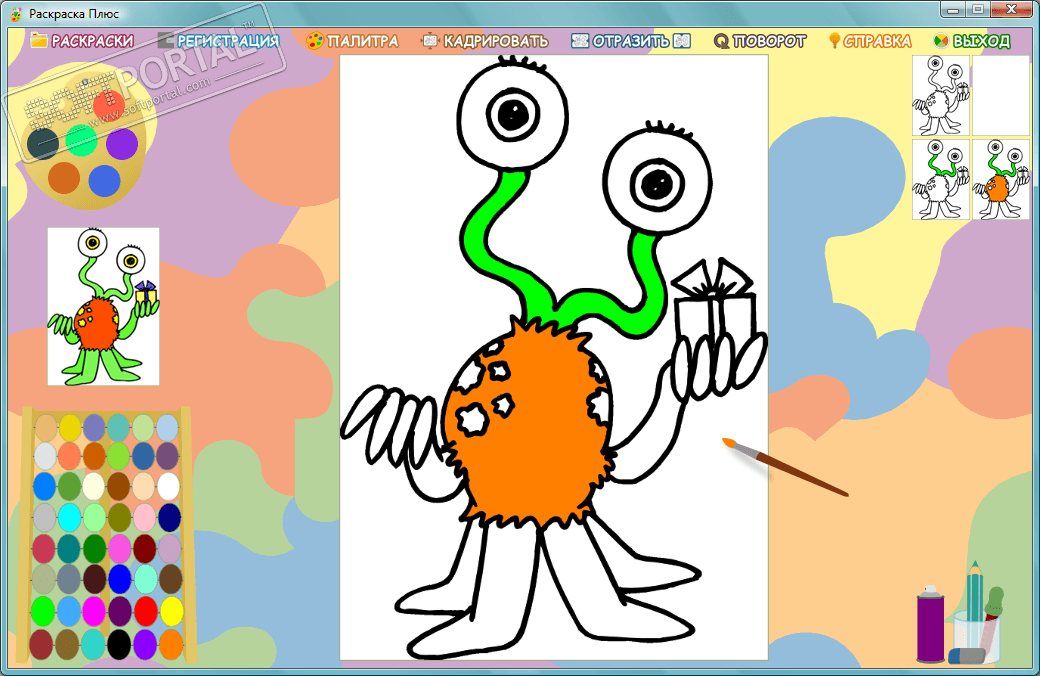Choose the slate gray swatch in sixth row

tap(69, 579)
